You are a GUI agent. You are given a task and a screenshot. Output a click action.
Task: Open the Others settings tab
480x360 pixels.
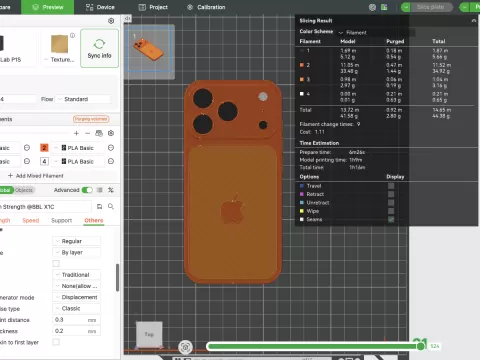point(94,220)
